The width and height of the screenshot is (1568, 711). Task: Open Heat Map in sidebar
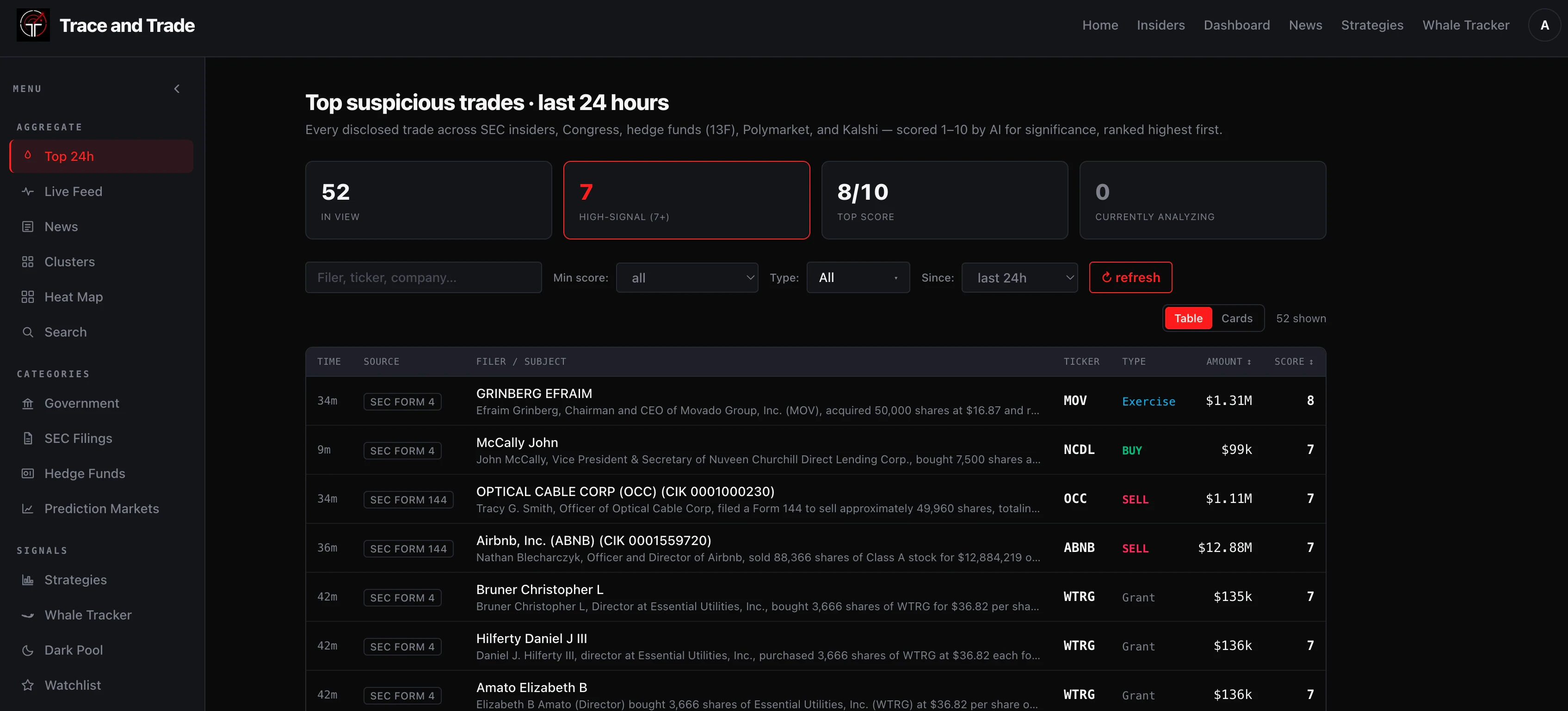click(x=102, y=297)
